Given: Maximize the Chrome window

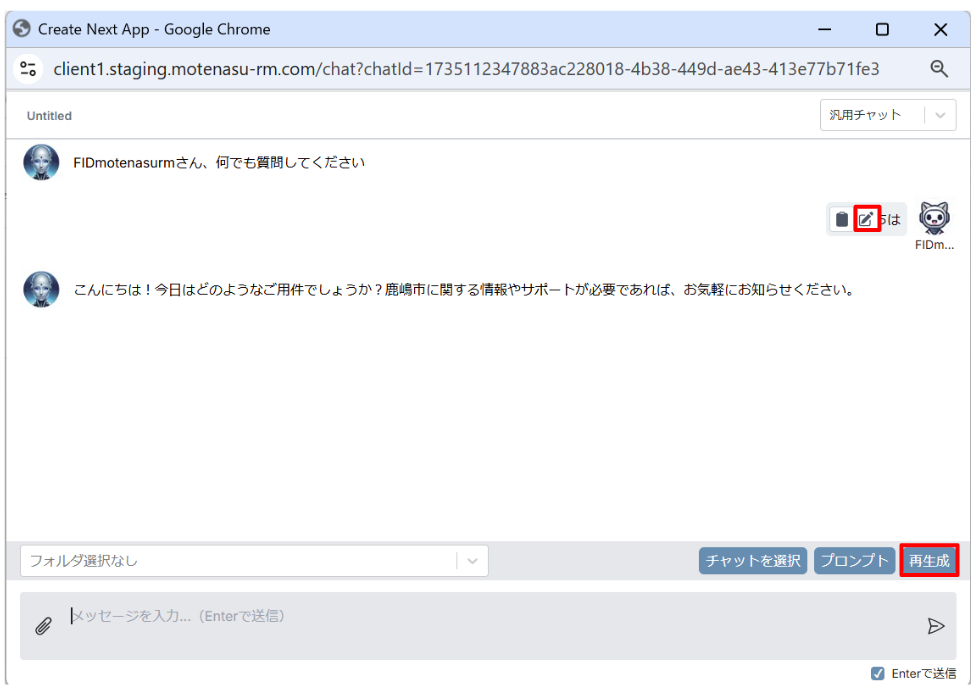Looking at the screenshot, I should pyautogui.click(x=882, y=29).
